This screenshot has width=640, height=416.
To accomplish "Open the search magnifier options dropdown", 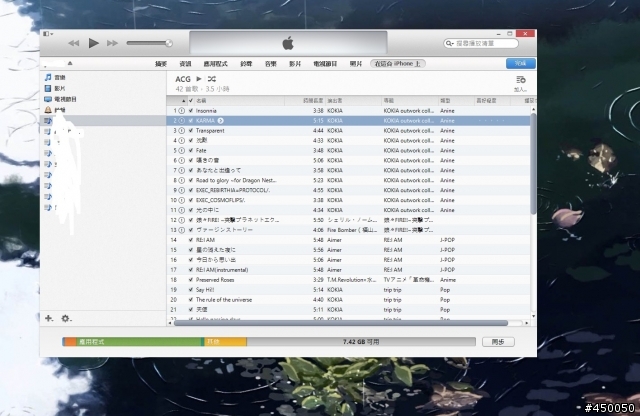I will 449,43.
